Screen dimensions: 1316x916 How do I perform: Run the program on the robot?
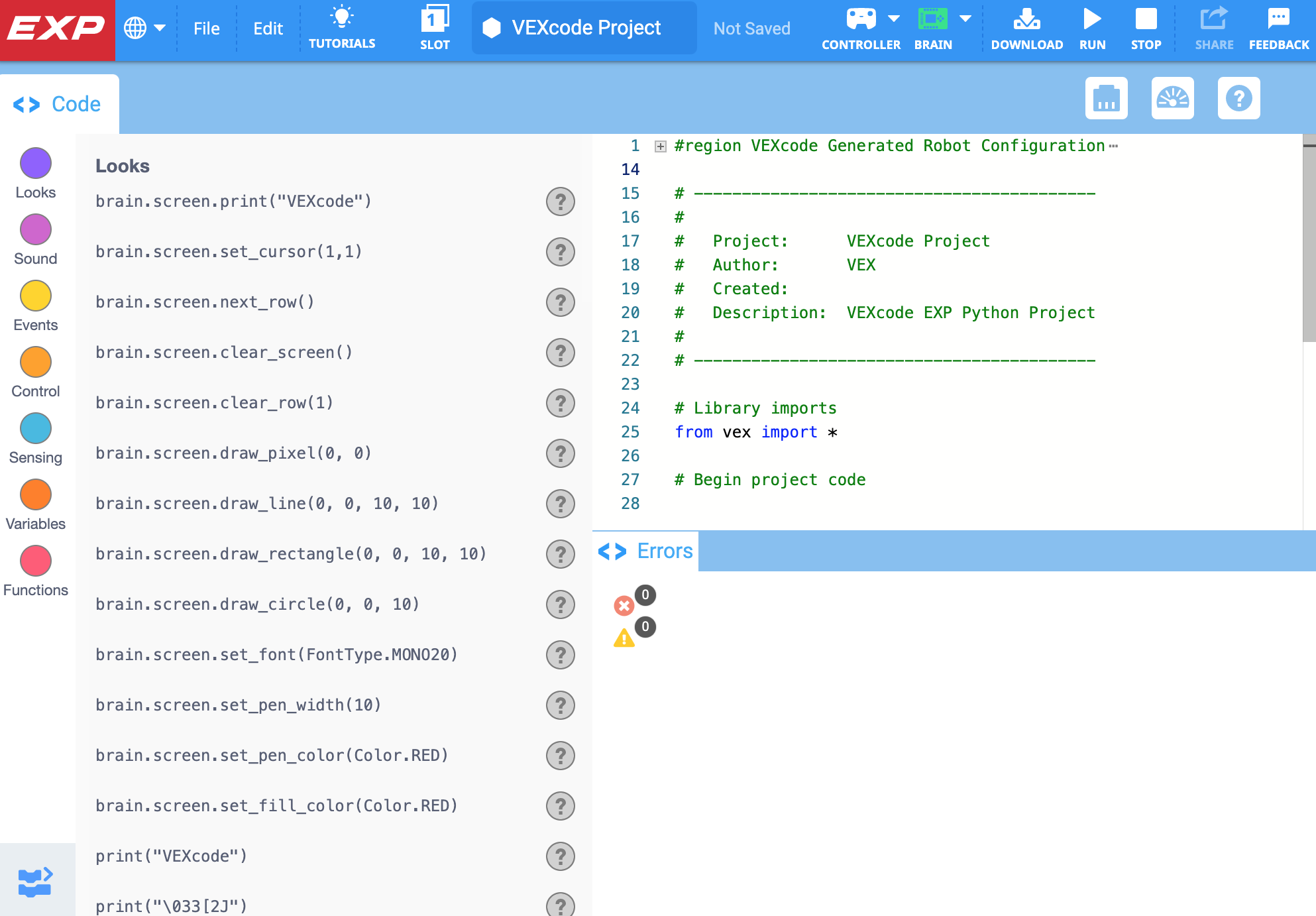[x=1092, y=28]
